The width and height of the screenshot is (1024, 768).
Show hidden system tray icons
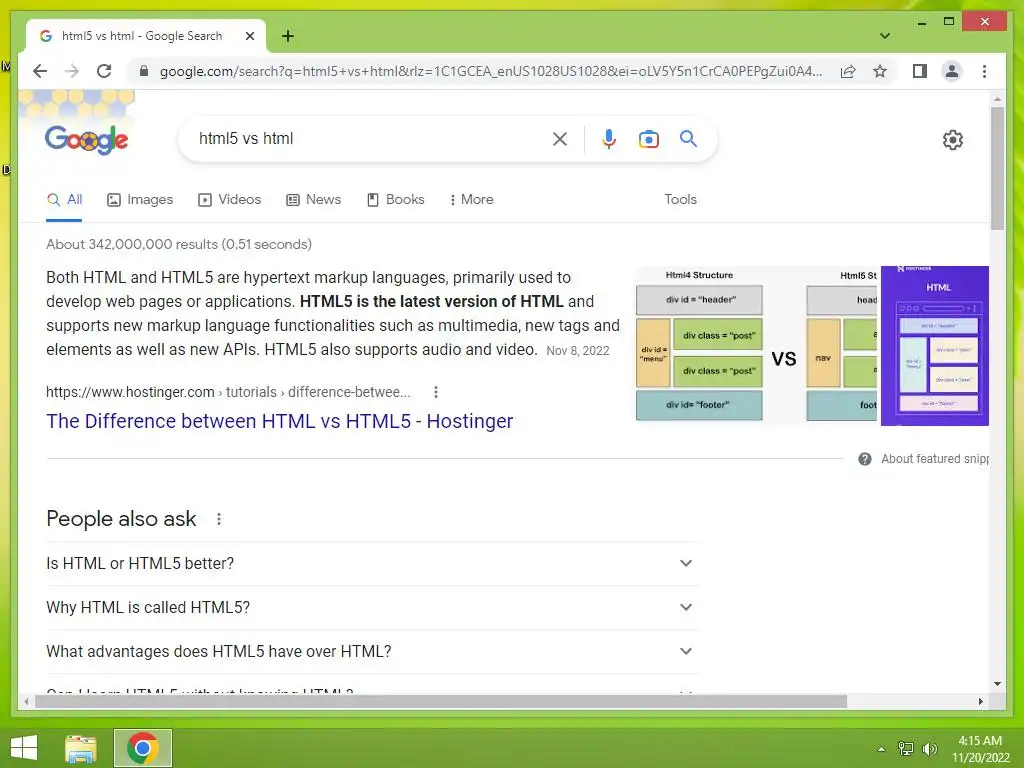tap(881, 748)
